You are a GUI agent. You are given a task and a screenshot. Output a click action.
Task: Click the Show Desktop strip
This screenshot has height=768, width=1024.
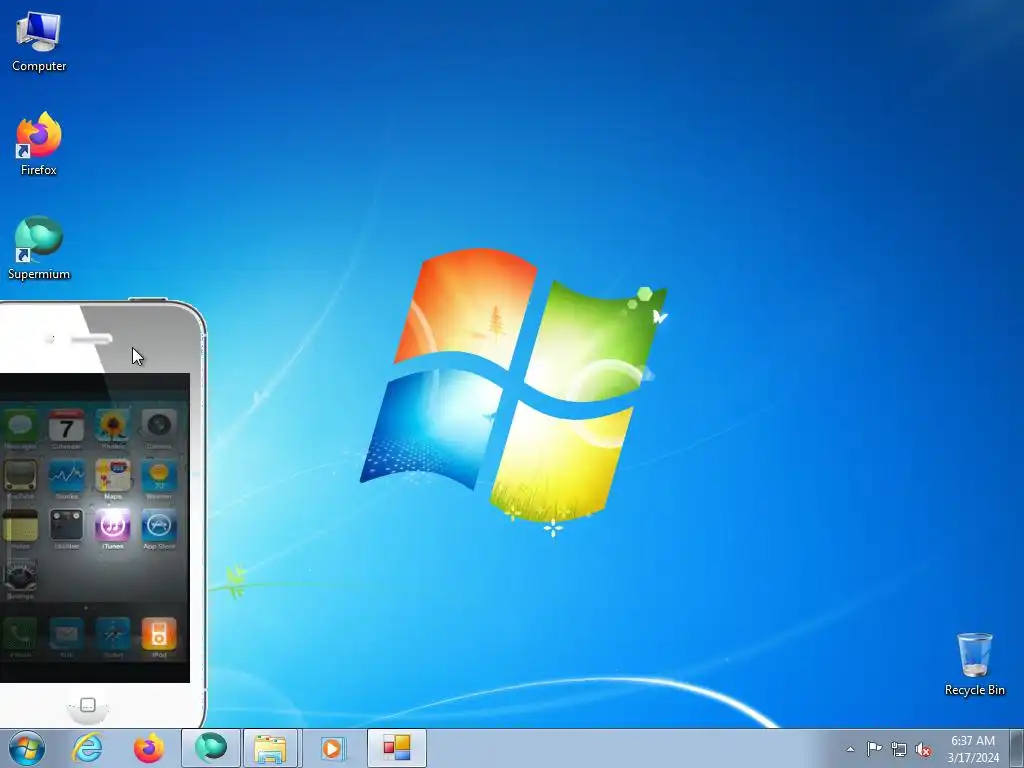click(x=1017, y=748)
